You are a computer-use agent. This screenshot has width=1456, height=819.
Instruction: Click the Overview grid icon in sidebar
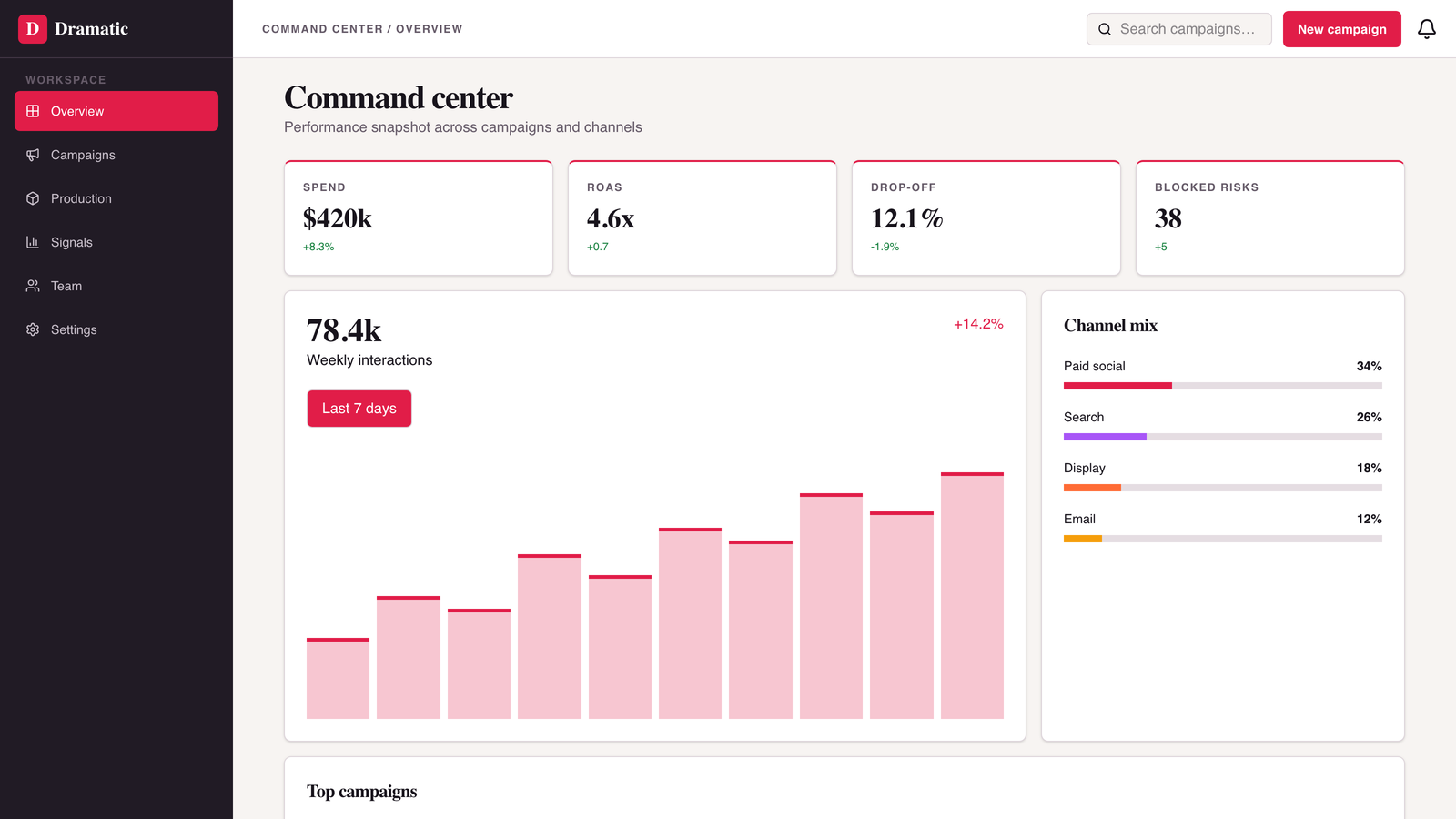click(33, 111)
